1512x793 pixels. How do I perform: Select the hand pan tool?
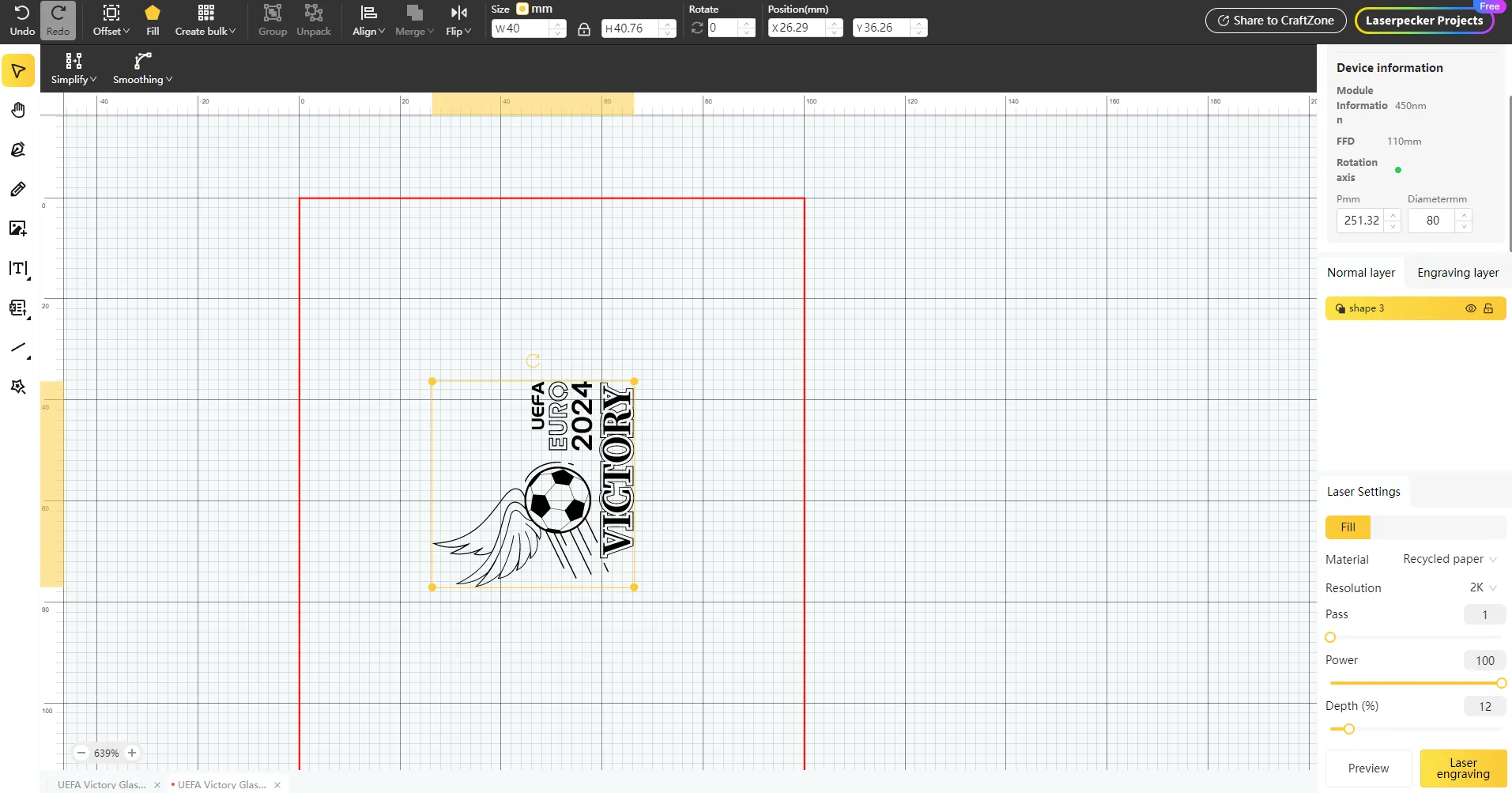[18, 110]
